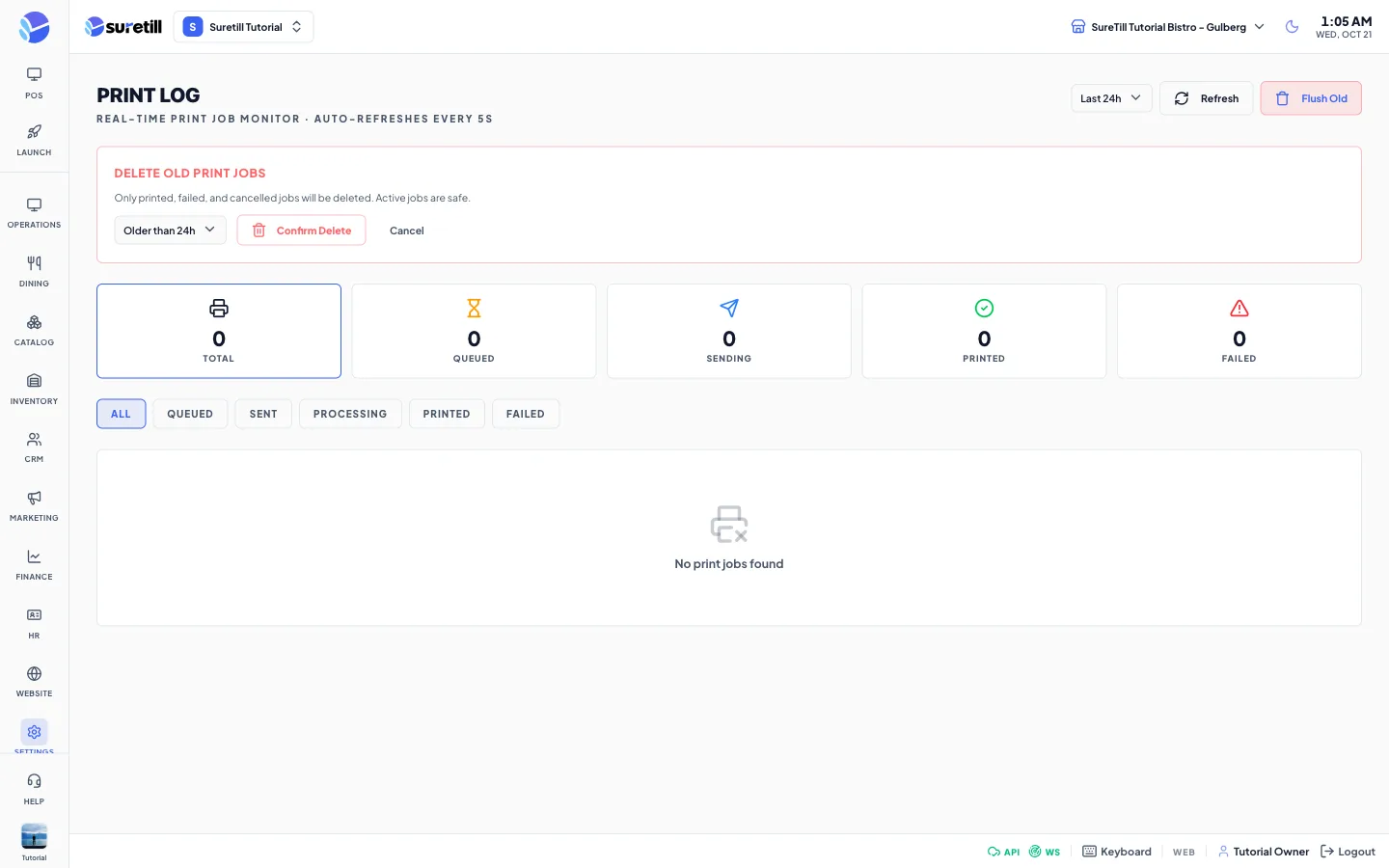Open the Suretill Tutorial workspace switcher

click(243, 27)
